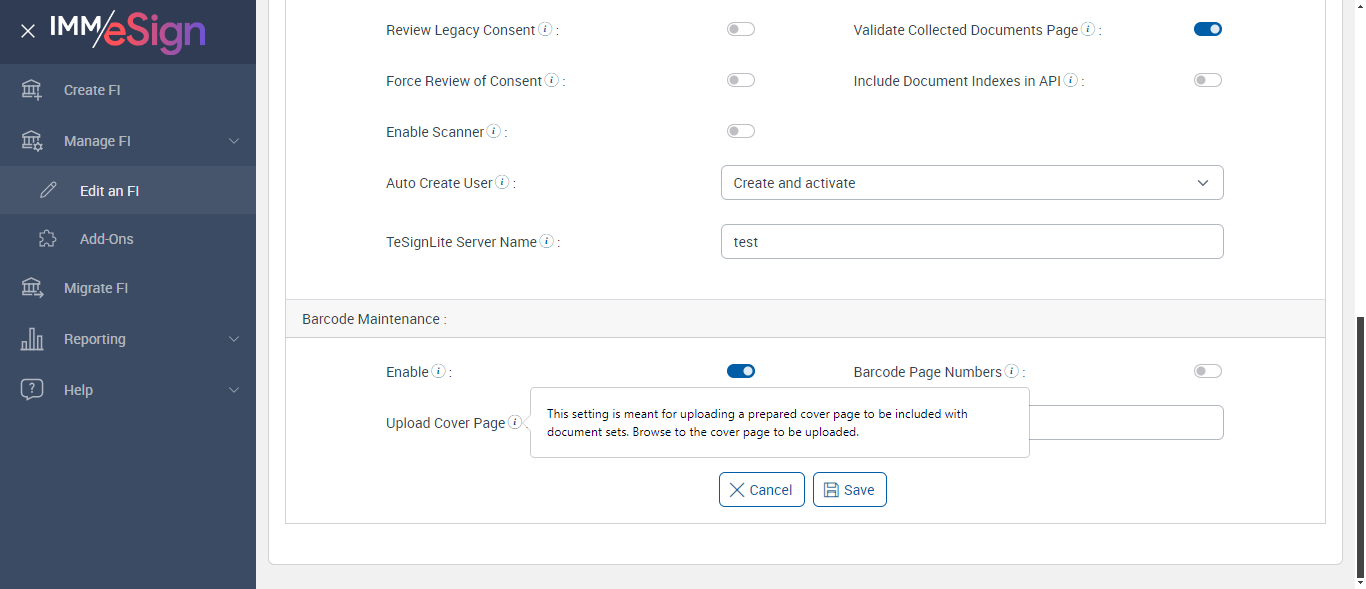Click info icon beside Auto Create User
Screen dimensions: 1366x589
click(x=502, y=183)
